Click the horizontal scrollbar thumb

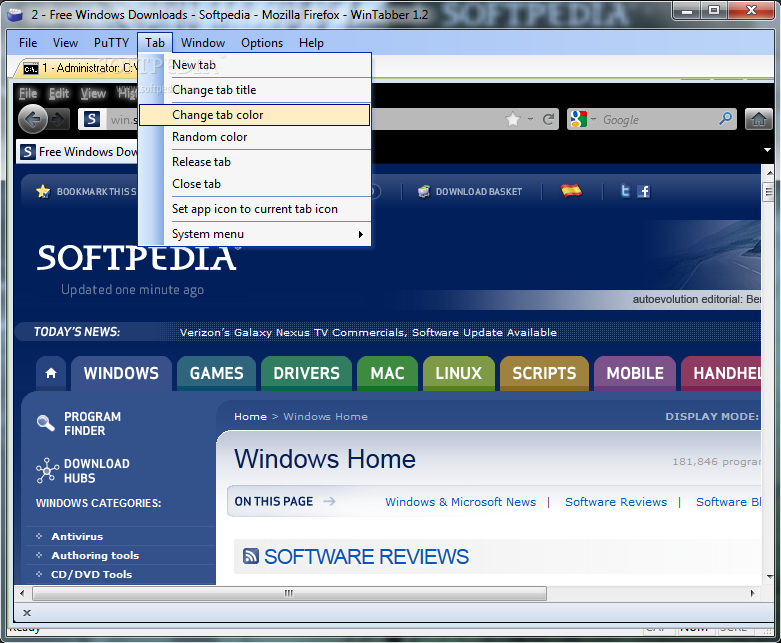[x=289, y=593]
